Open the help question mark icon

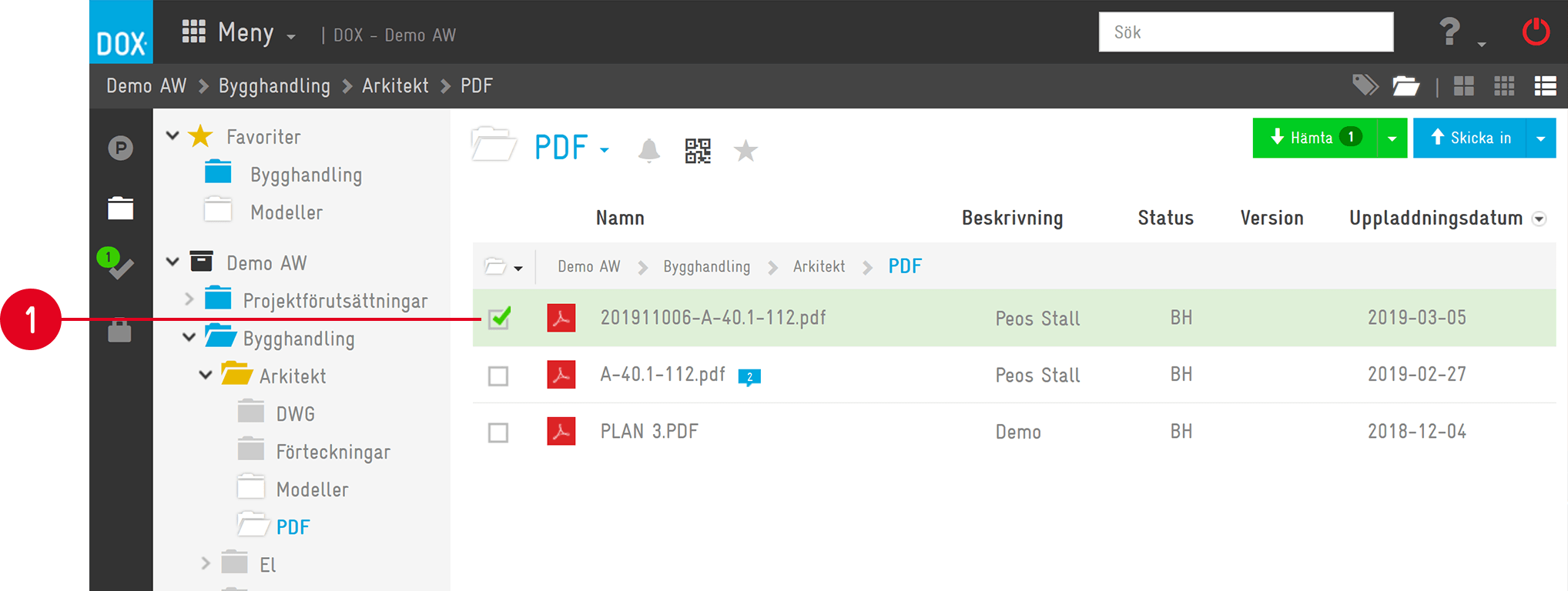pyautogui.click(x=1449, y=32)
